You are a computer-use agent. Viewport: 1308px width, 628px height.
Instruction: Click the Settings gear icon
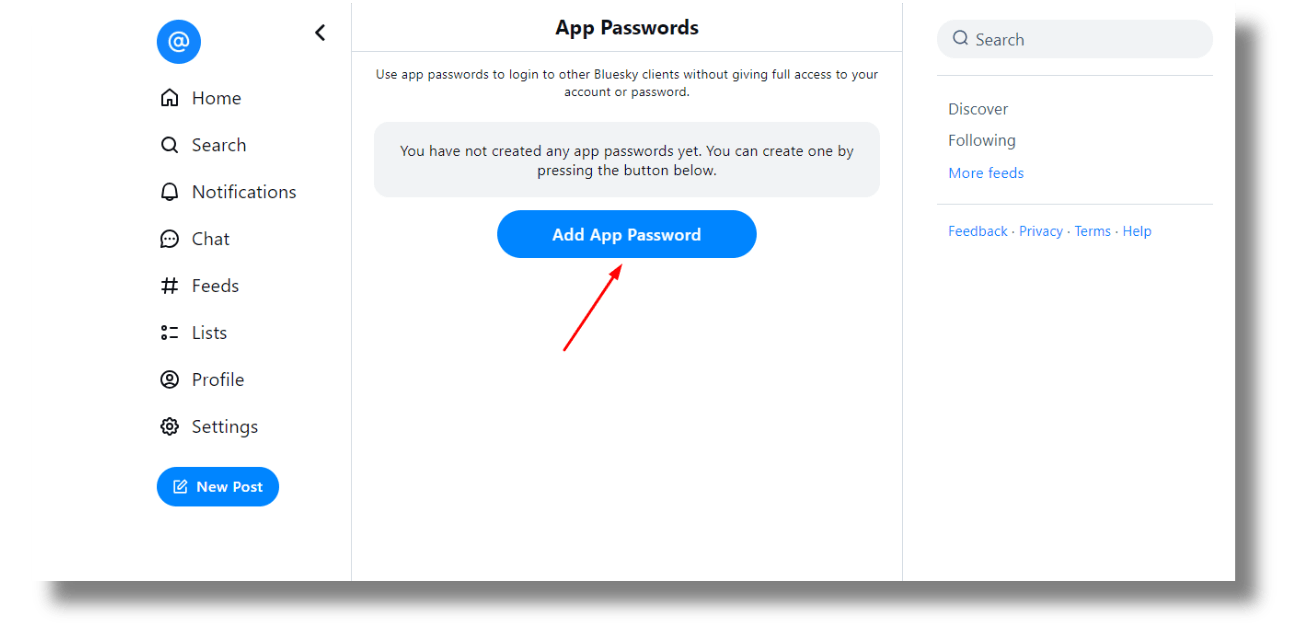[170, 427]
